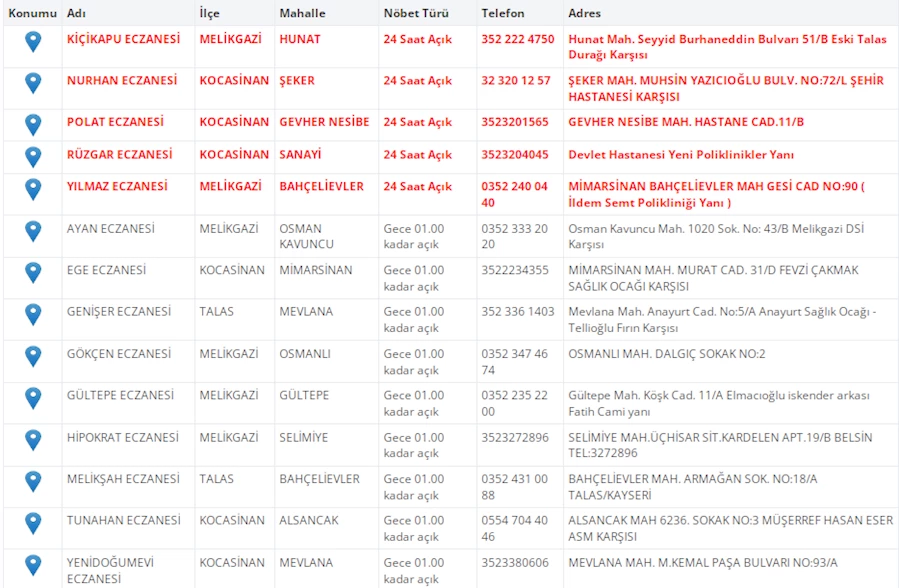Open location pin for Nurhan Eczanesi
The width and height of the screenshot is (899, 588).
point(33,83)
